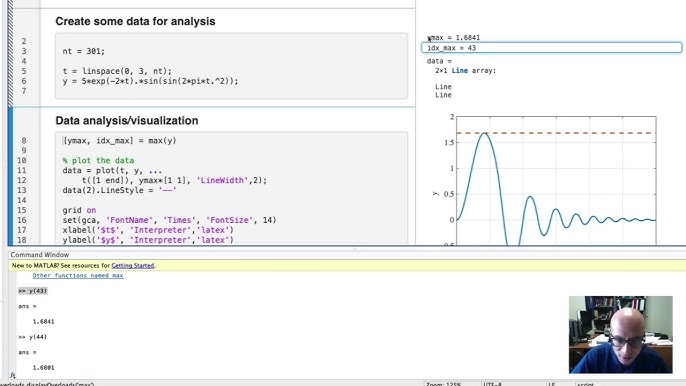Open the 'Other functions named max' link
This screenshot has width=686, height=386.
click(x=78, y=276)
